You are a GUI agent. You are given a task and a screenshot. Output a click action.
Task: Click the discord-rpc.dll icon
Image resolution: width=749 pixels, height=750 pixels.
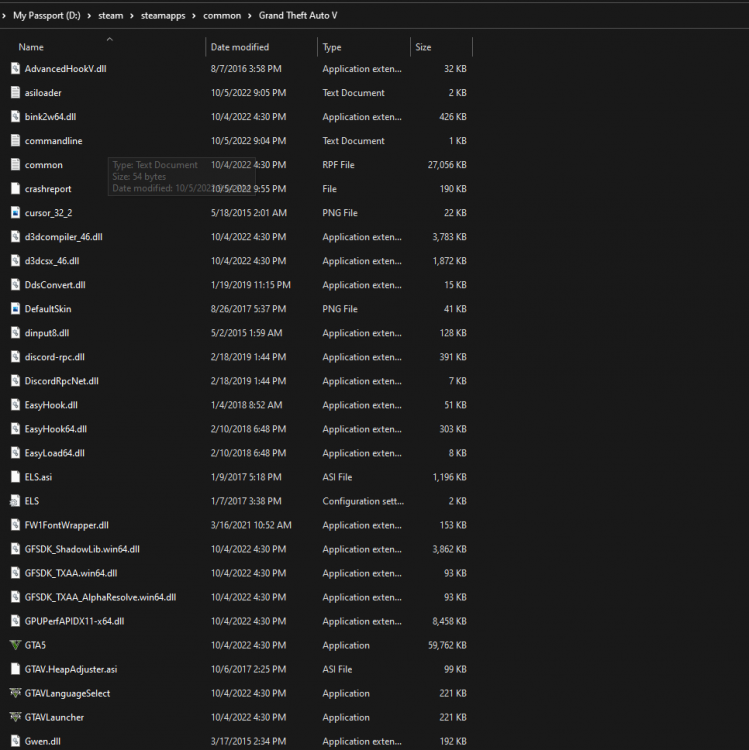(x=15, y=357)
